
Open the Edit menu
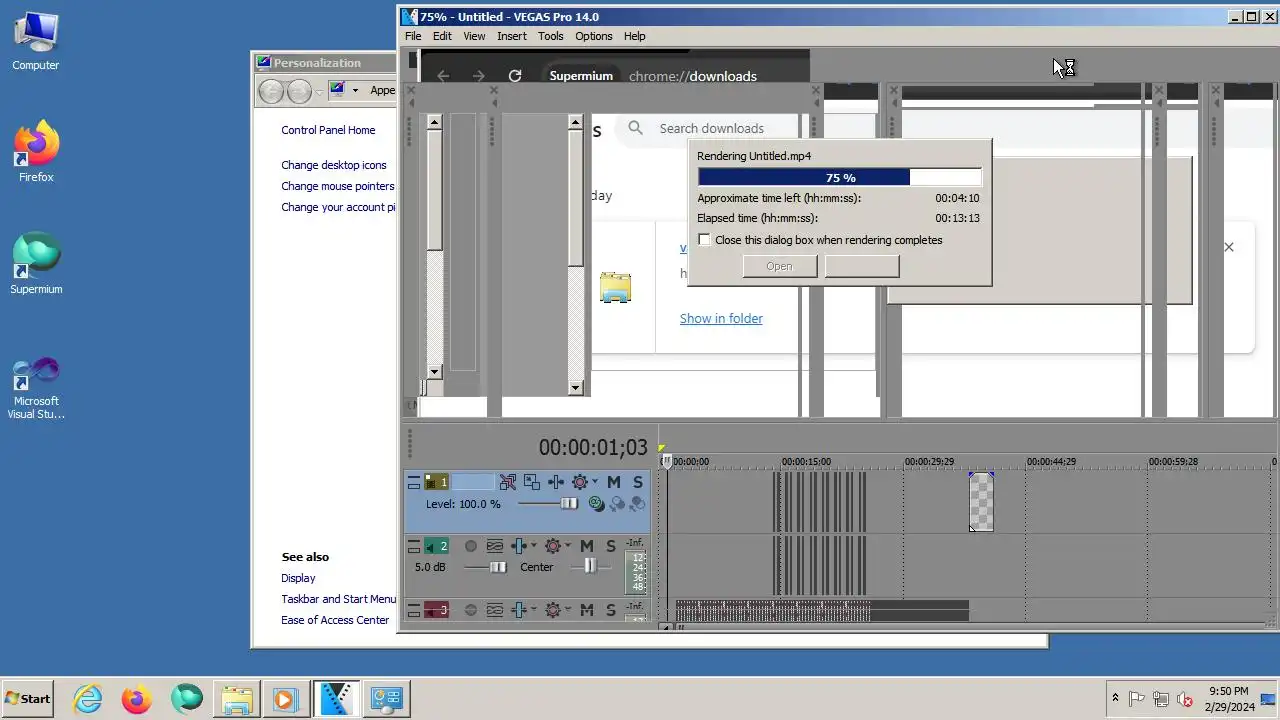[x=442, y=36]
